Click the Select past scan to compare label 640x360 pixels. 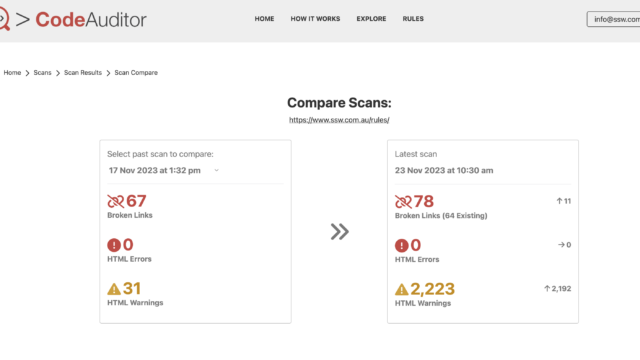(x=160, y=154)
